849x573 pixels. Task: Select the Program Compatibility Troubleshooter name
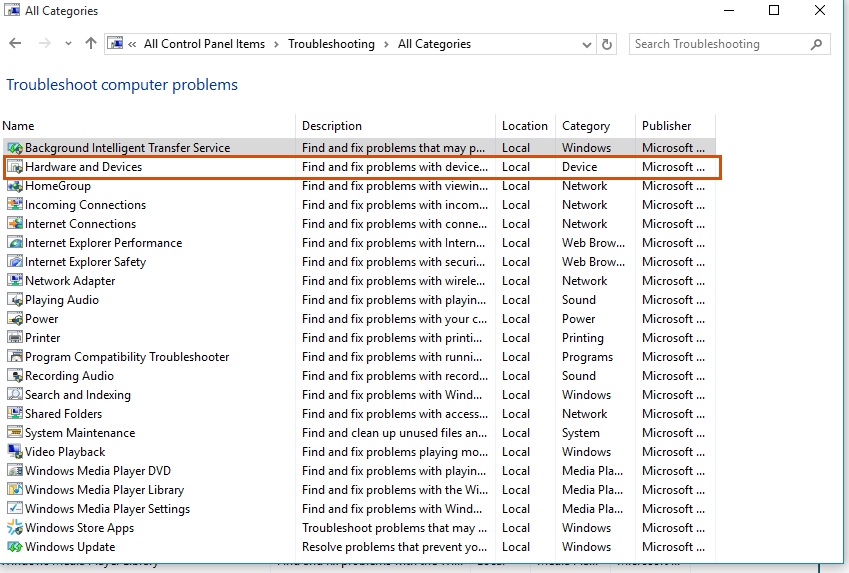point(127,356)
